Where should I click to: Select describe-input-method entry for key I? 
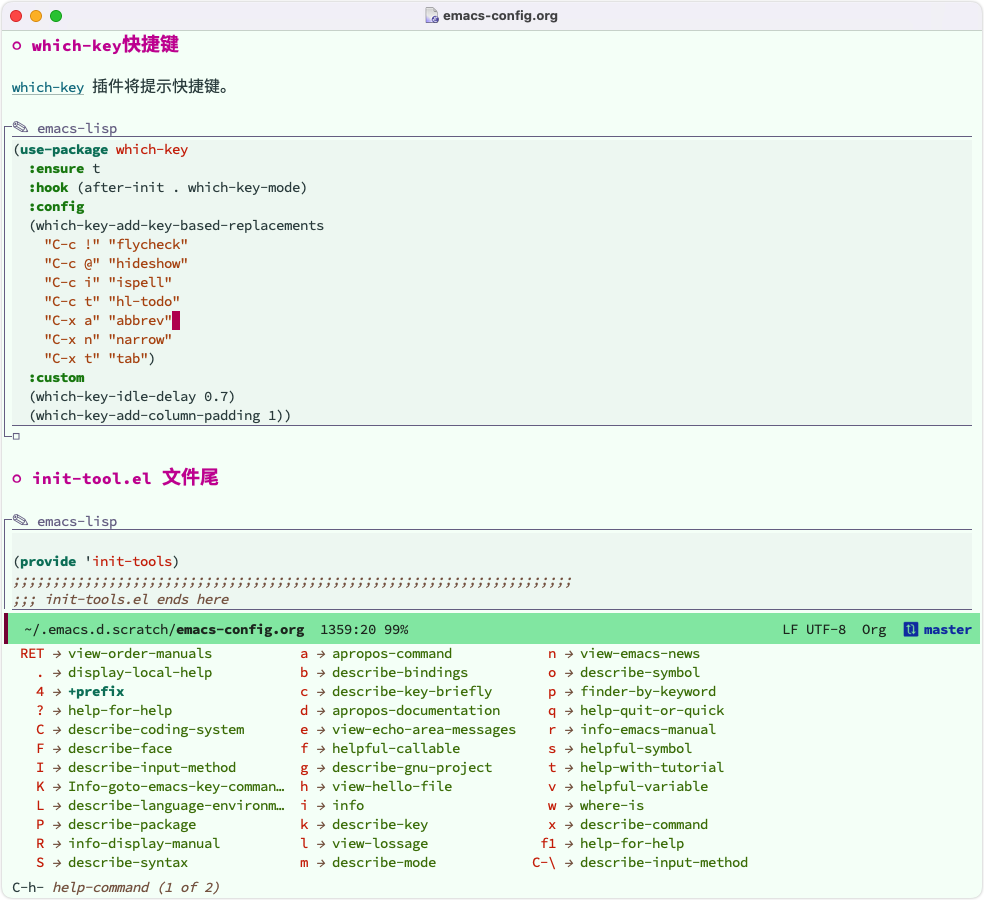[x=152, y=767]
